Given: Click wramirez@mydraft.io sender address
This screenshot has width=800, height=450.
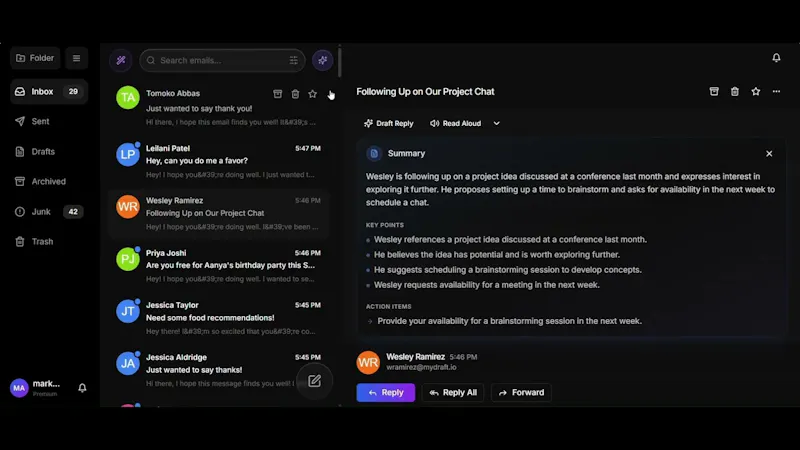Looking at the screenshot, I should click(421, 367).
